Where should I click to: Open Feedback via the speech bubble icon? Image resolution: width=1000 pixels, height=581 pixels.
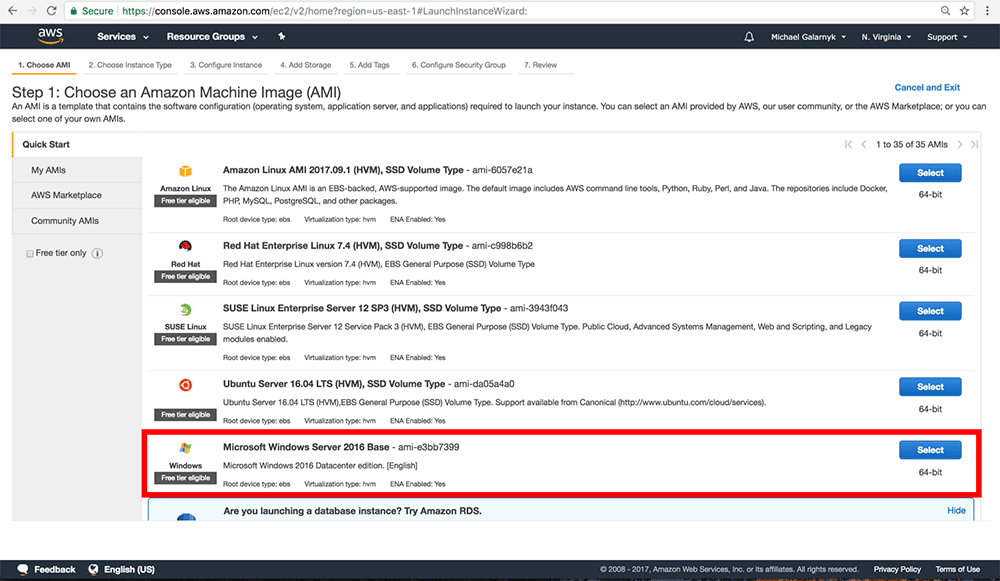tap(22, 569)
